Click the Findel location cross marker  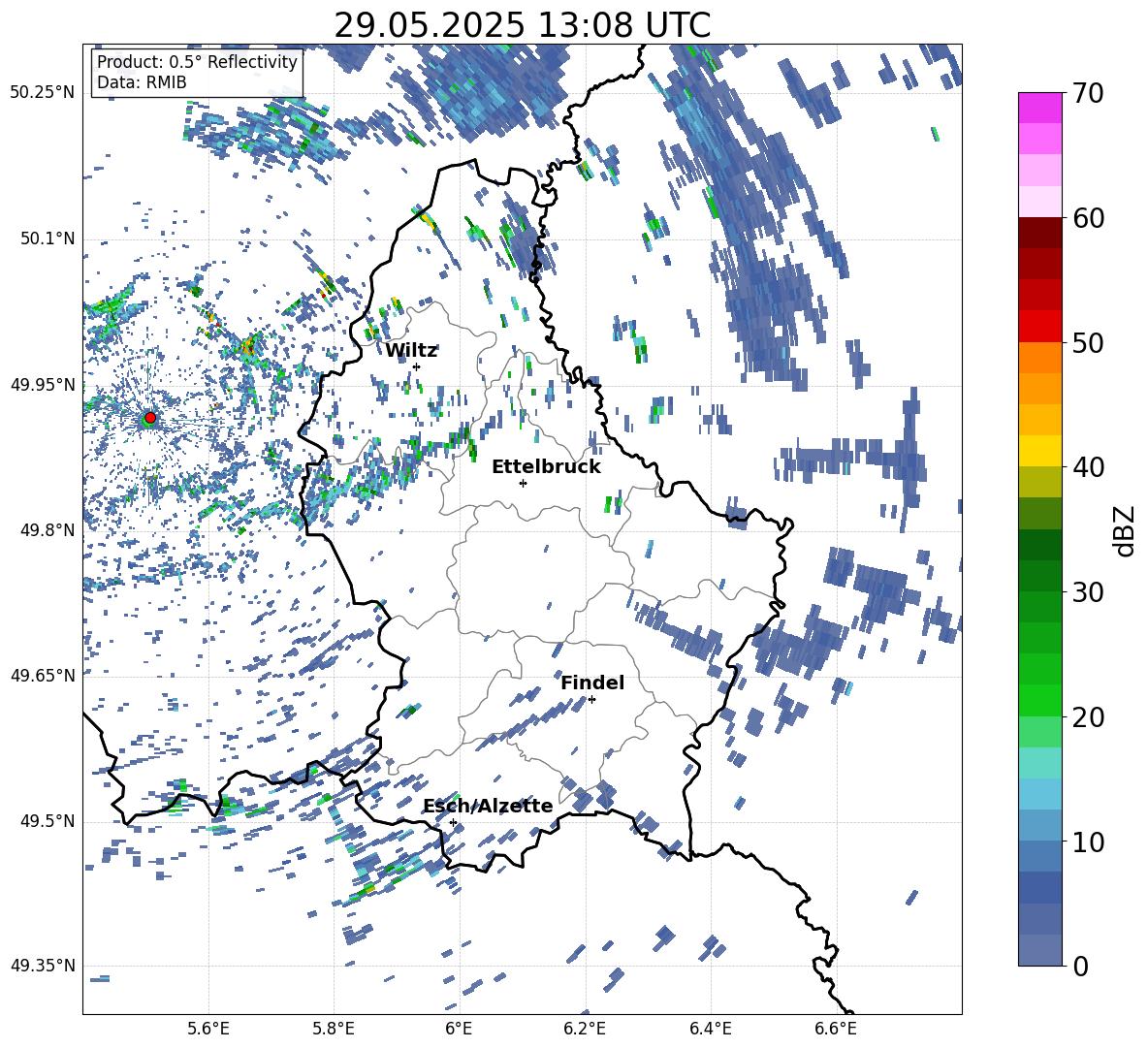coord(591,700)
